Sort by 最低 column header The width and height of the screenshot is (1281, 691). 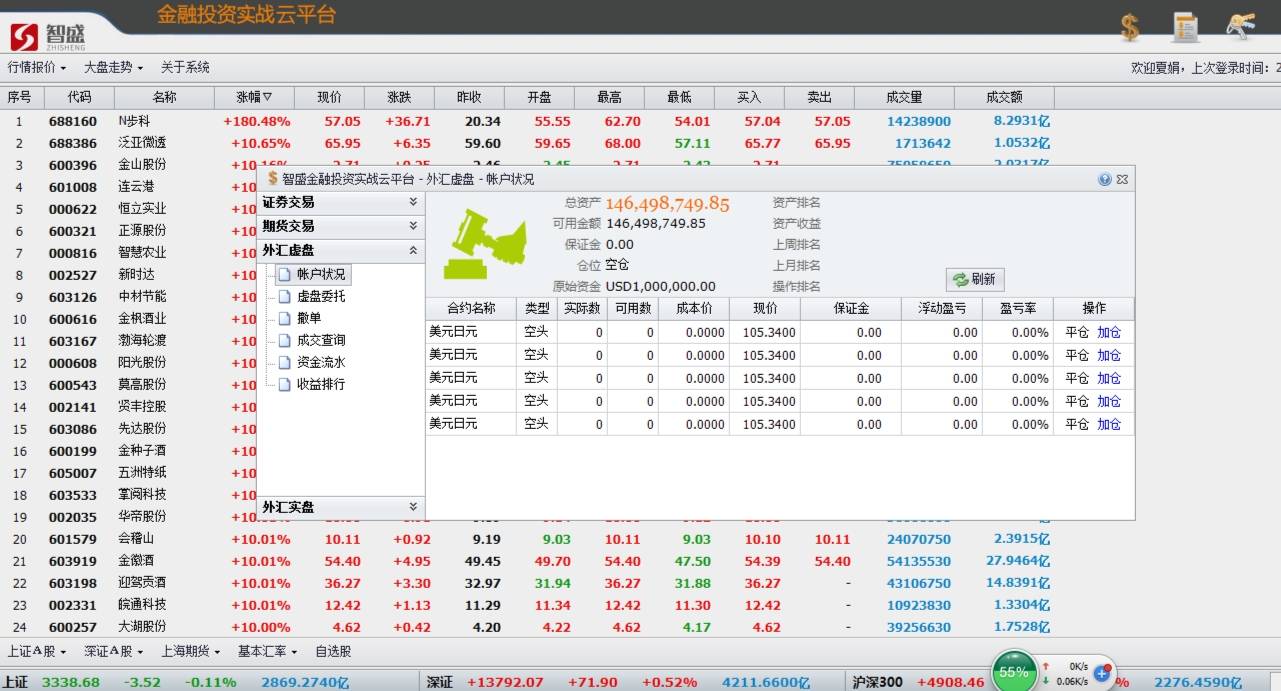(679, 97)
